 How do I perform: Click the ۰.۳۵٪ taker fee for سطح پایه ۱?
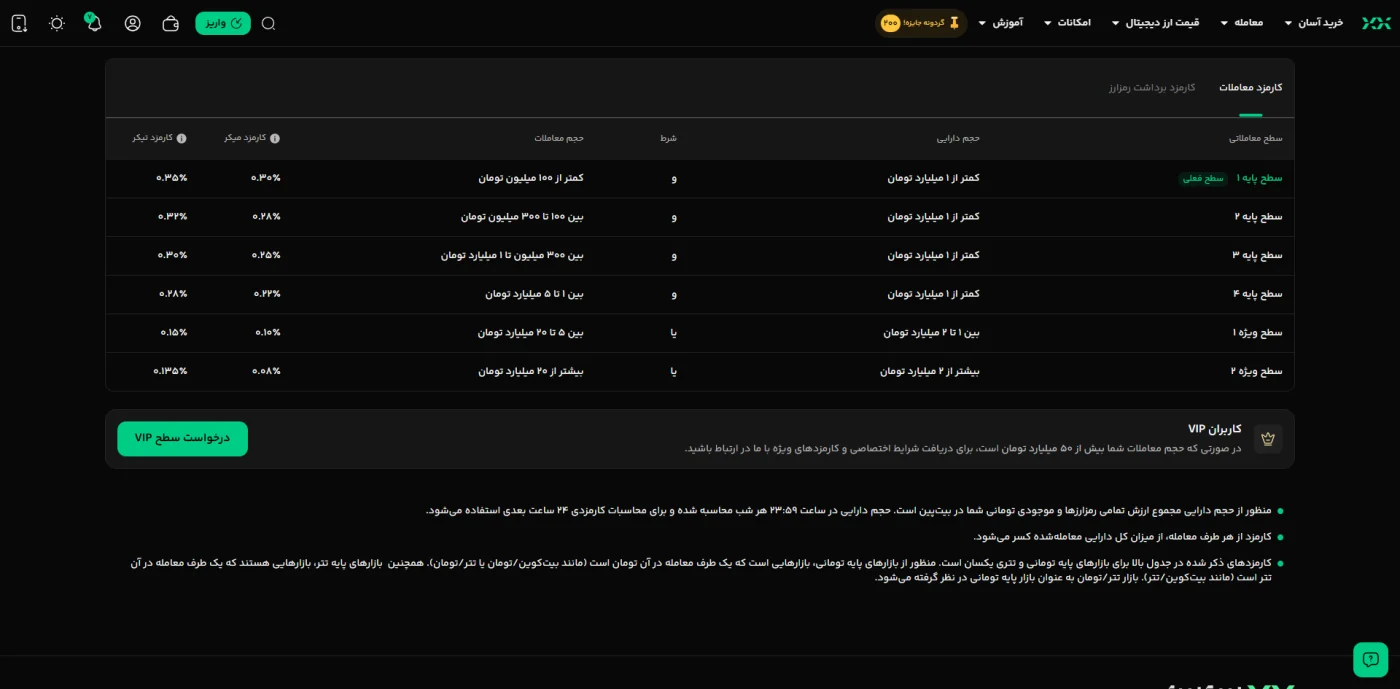coord(172,178)
